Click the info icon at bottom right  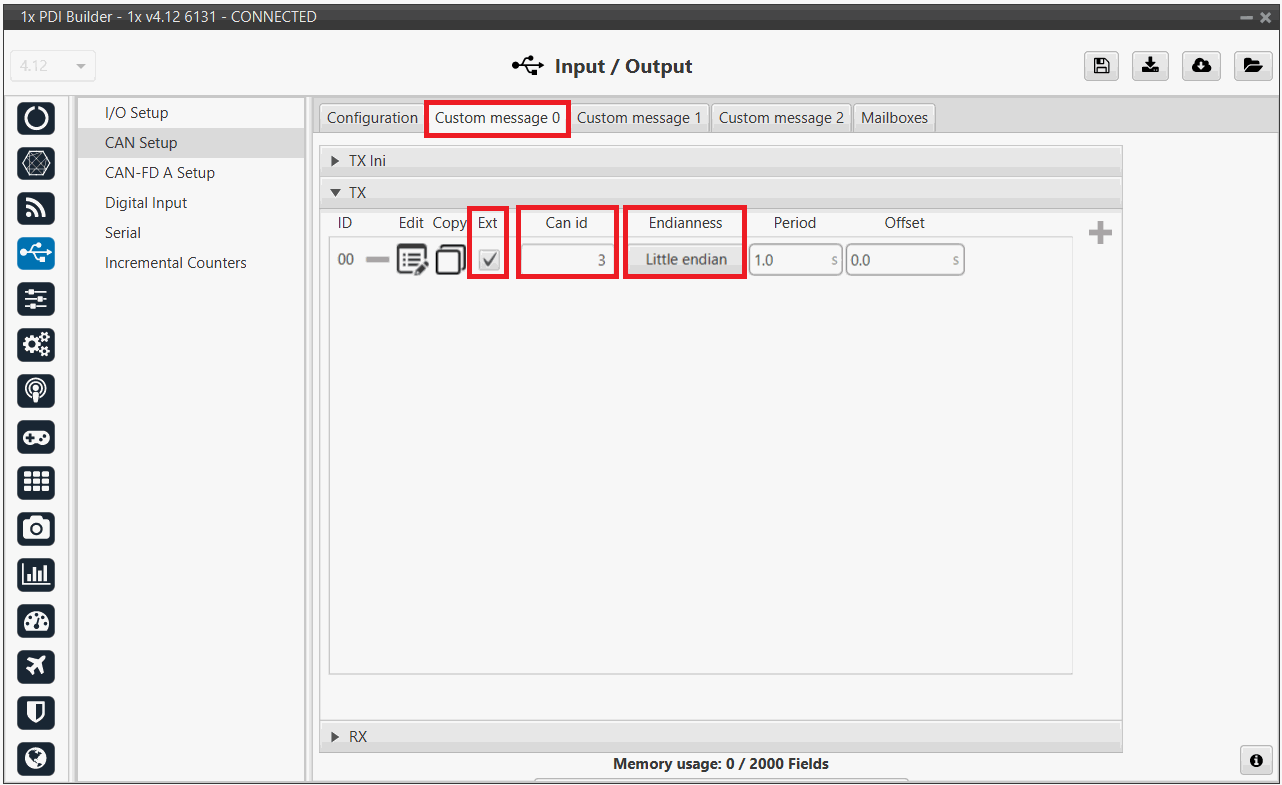click(x=1256, y=760)
